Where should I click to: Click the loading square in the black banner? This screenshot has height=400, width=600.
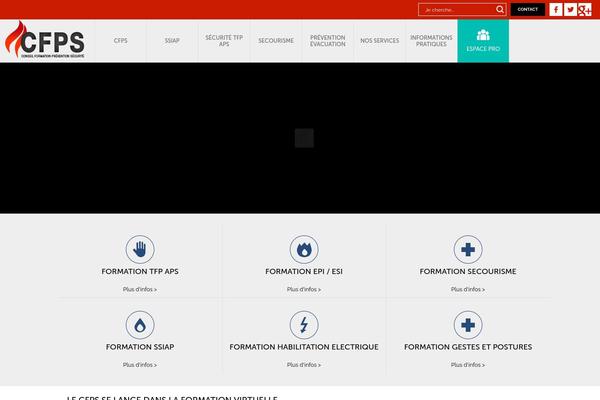304,138
